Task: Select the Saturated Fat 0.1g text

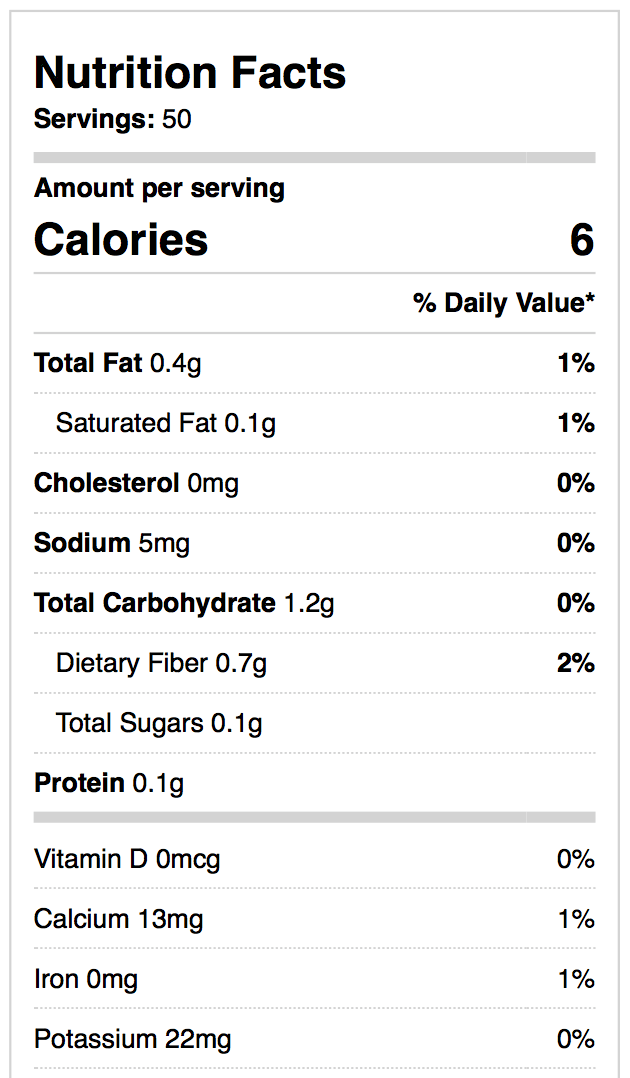Action: pyautogui.click(x=166, y=423)
